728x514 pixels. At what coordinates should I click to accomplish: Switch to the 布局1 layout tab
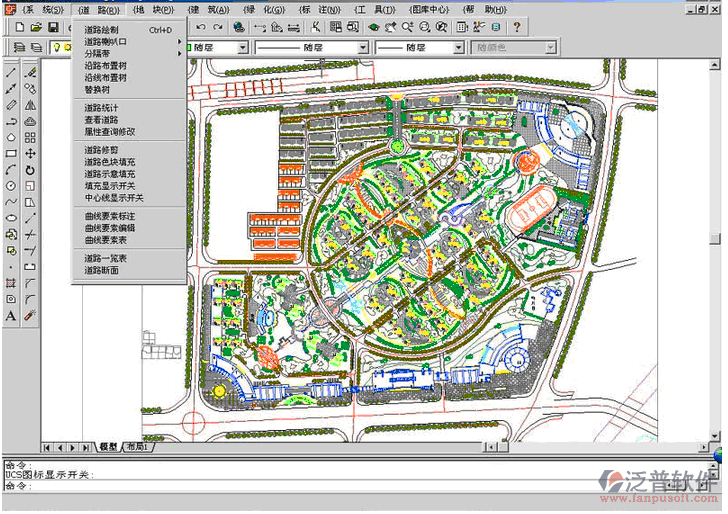point(138,447)
